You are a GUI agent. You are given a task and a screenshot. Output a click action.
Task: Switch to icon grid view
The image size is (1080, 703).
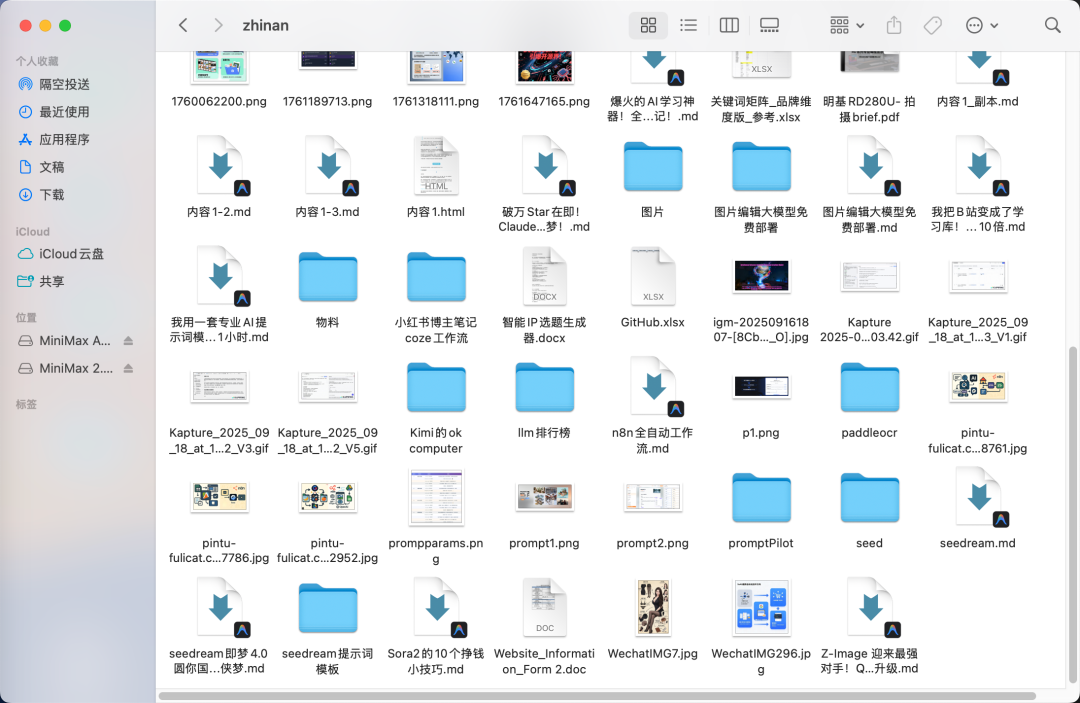pos(648,25)
